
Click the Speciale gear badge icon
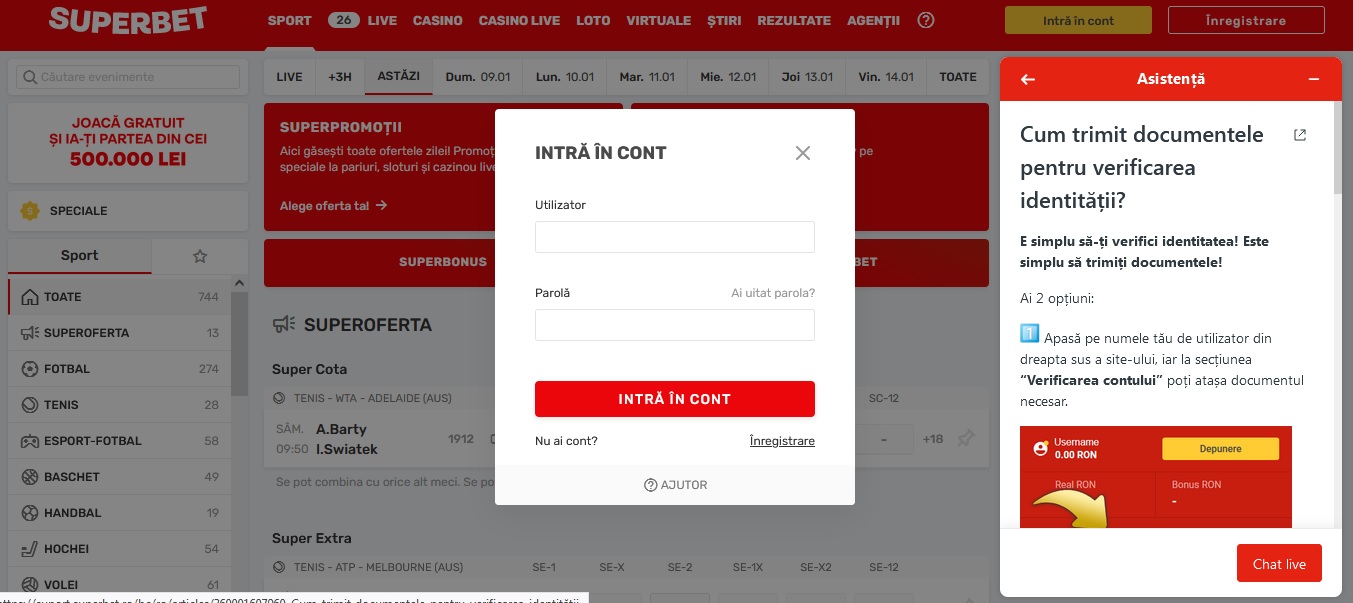pos(30,211)
